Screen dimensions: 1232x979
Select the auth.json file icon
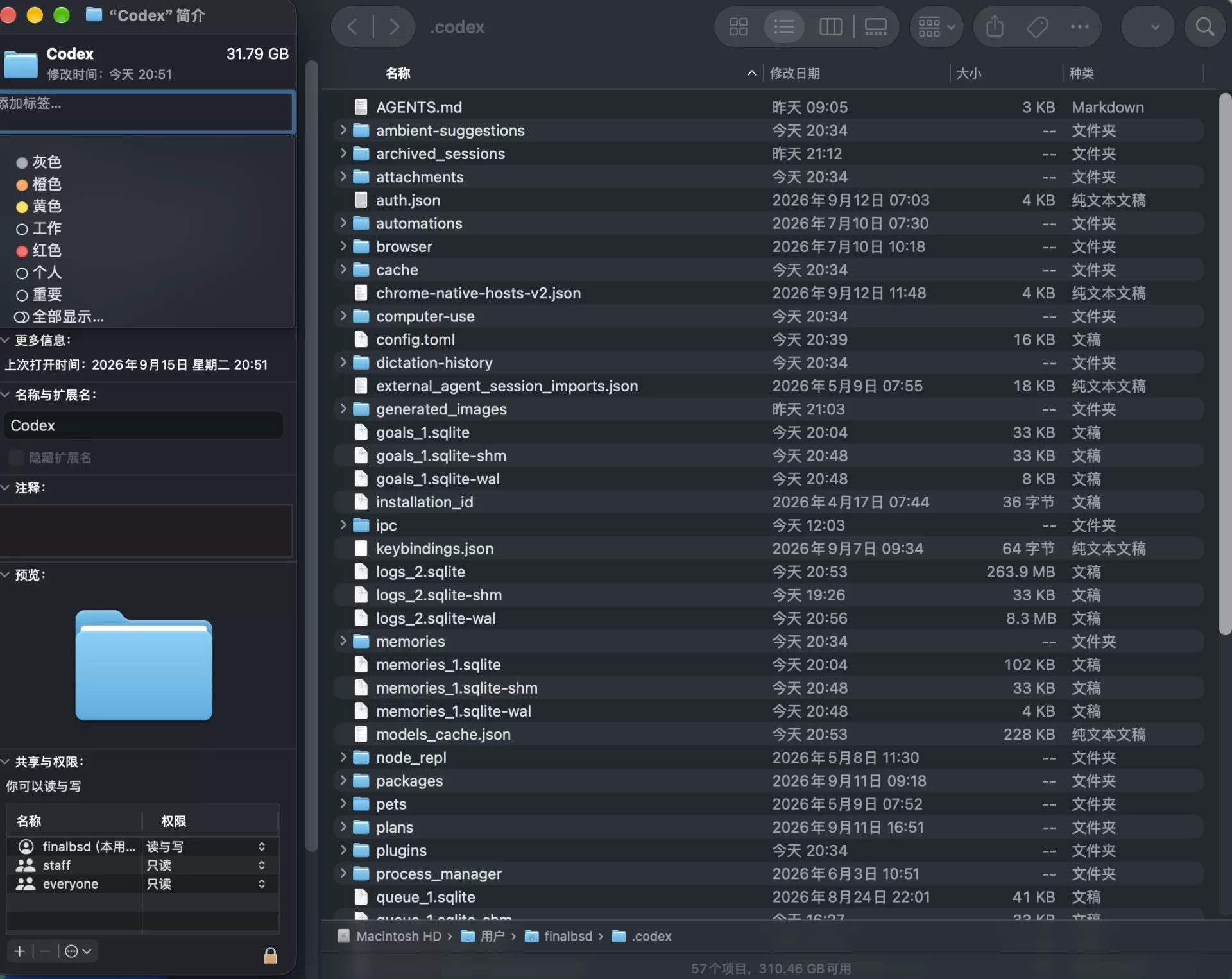pos(361,200)
